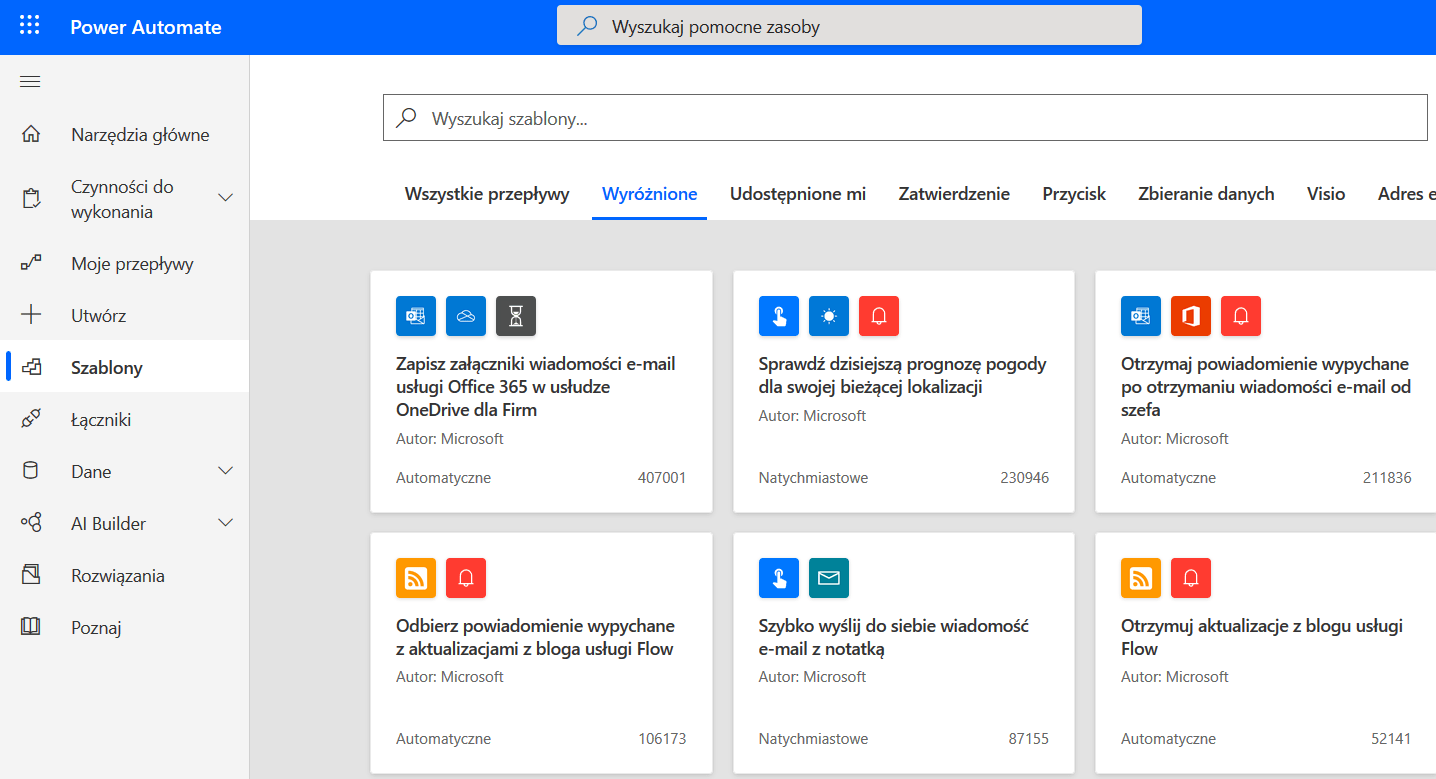Expand the Czynności do wykonania section
Screen dimensions: 1436x779
pos(226,198)
